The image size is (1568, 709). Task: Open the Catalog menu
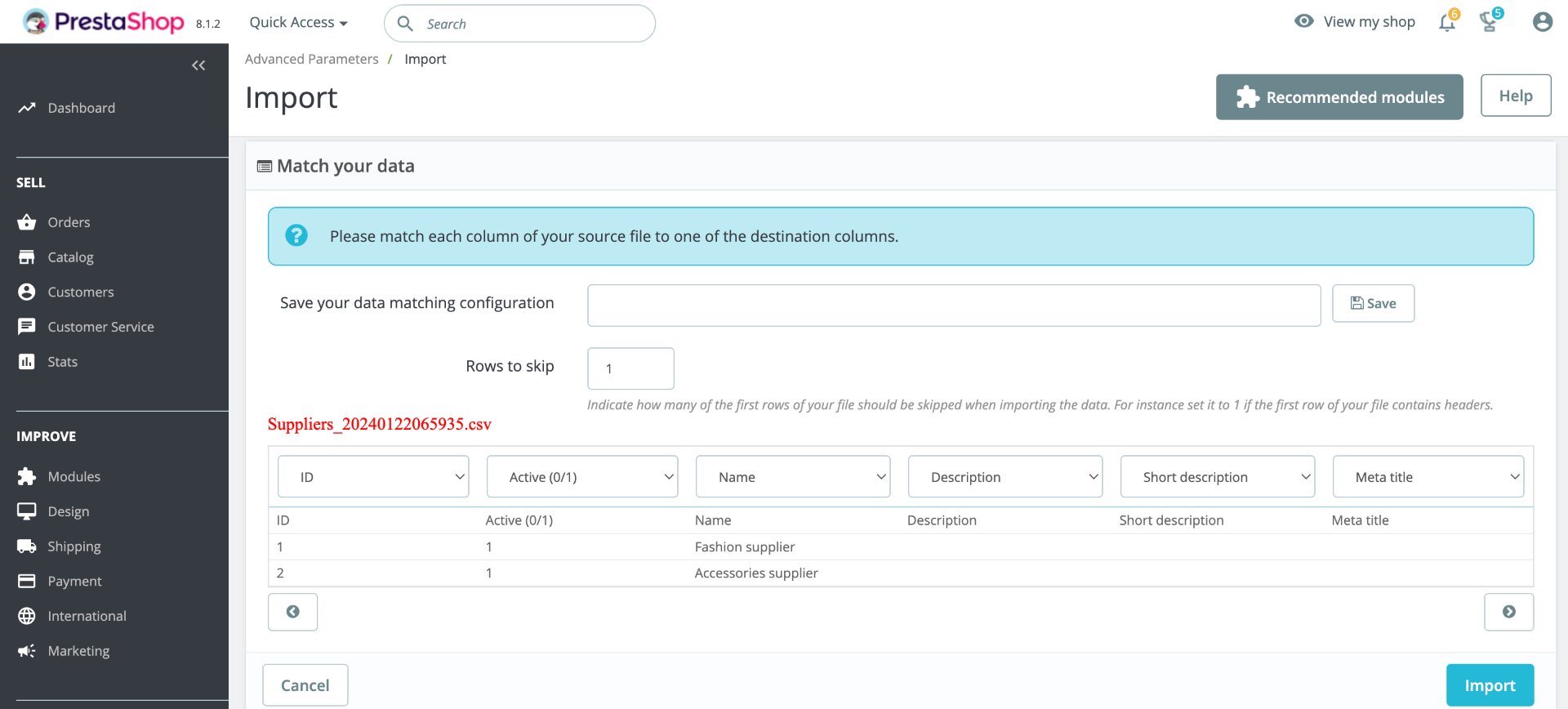[71, 257]
